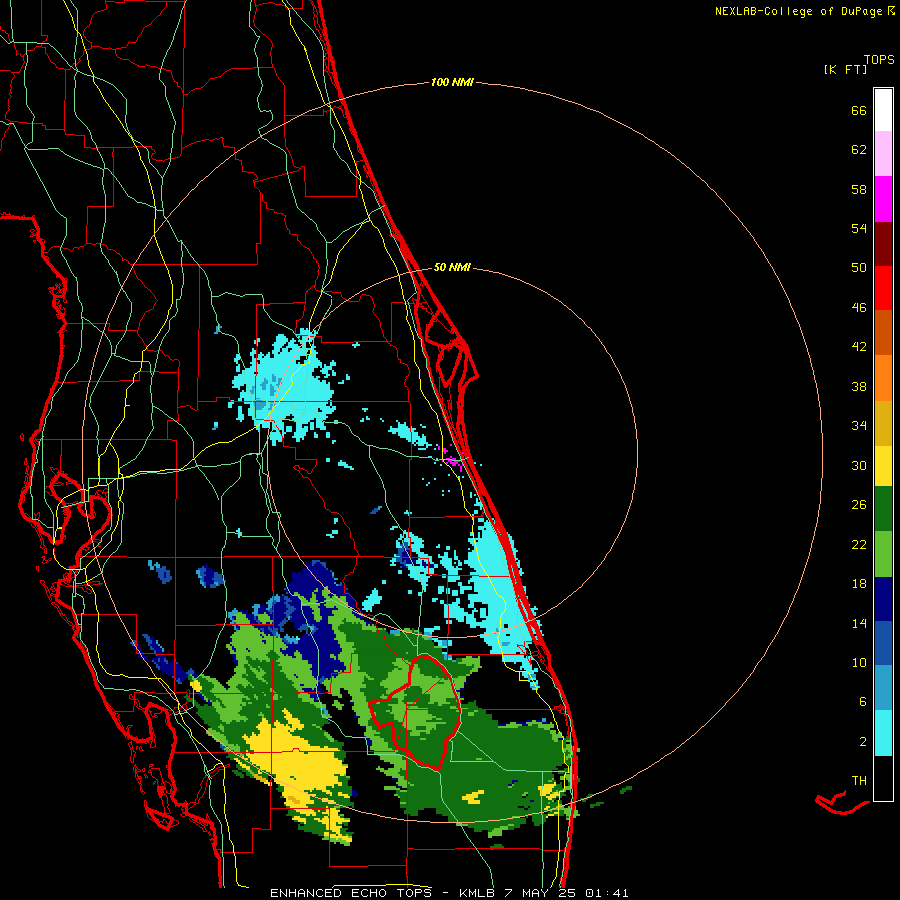
Task: Select the "38" legend value
Action: pos(859,387)
